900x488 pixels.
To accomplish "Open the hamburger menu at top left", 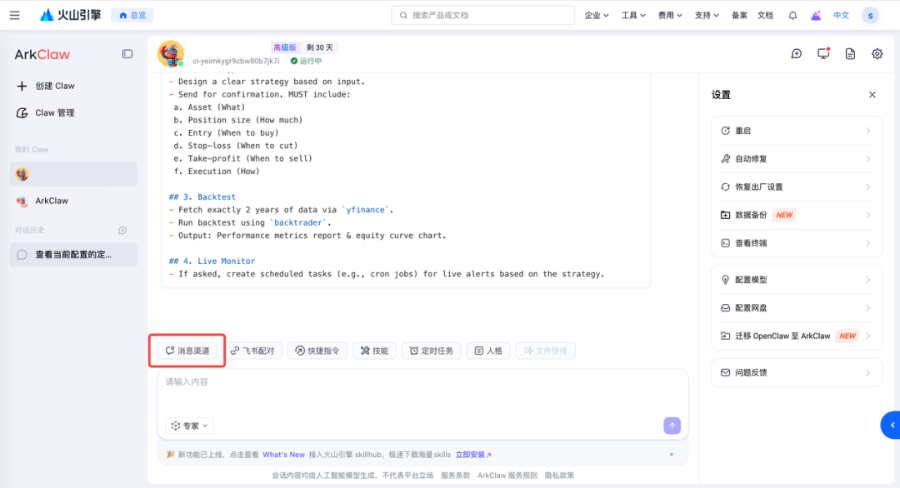I will [x=15, y=16].
